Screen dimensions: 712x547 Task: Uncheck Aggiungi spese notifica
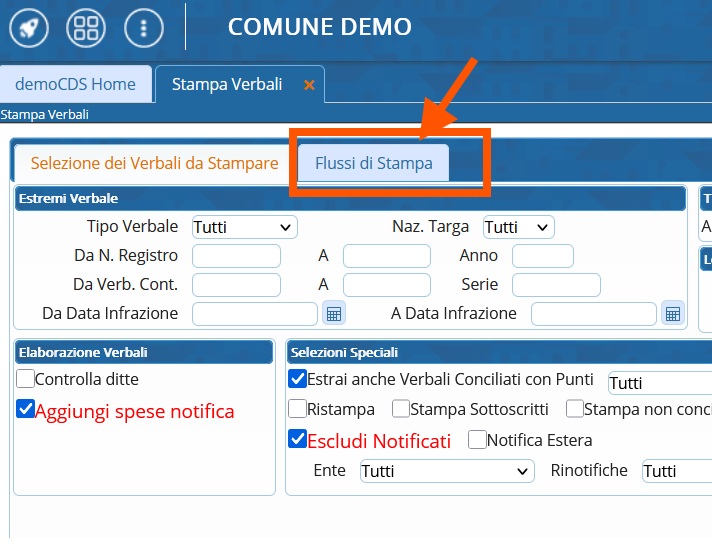click(x=26, y=410)
